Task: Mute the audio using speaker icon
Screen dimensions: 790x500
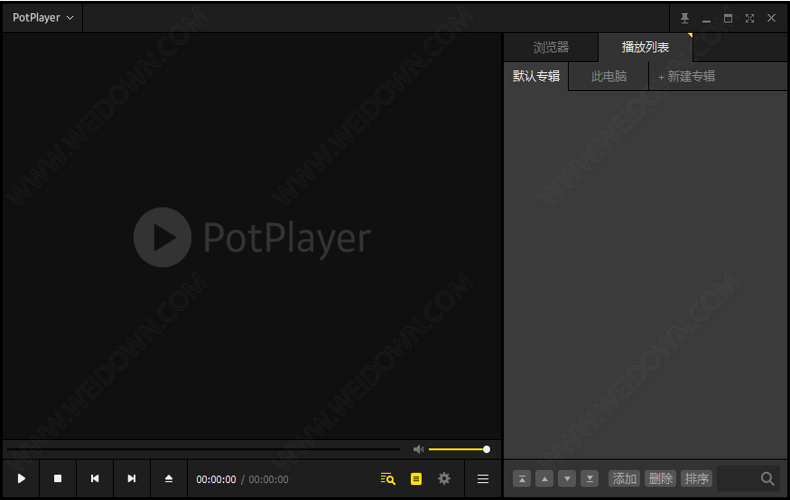Action: 419,450
